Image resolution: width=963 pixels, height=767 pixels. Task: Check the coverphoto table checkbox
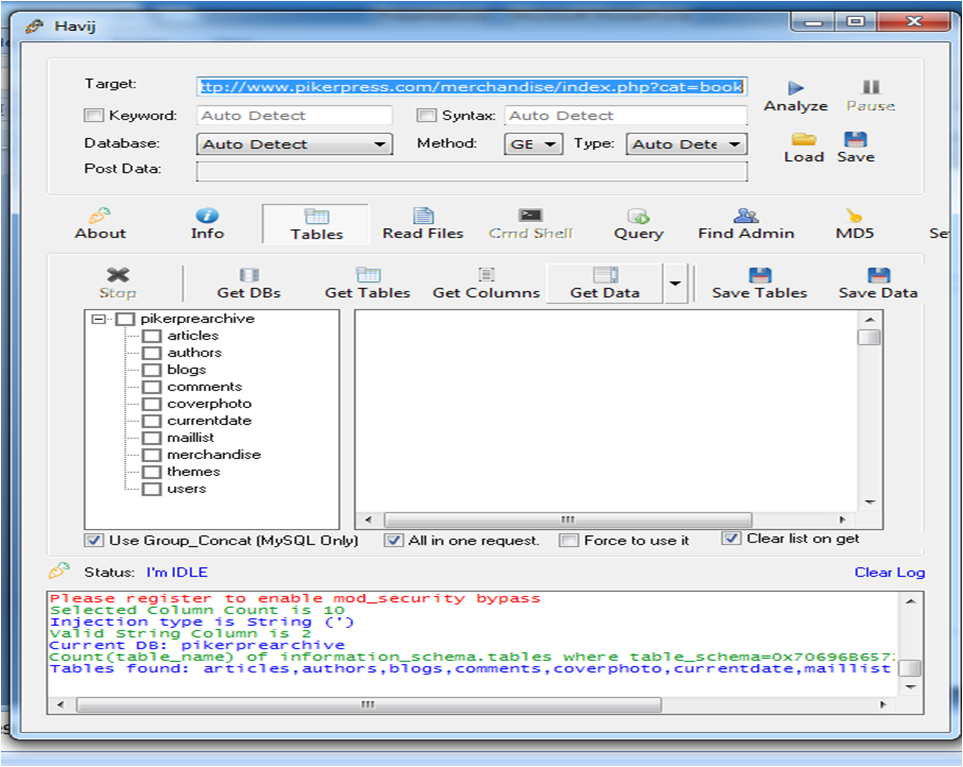tap(151, 404)
